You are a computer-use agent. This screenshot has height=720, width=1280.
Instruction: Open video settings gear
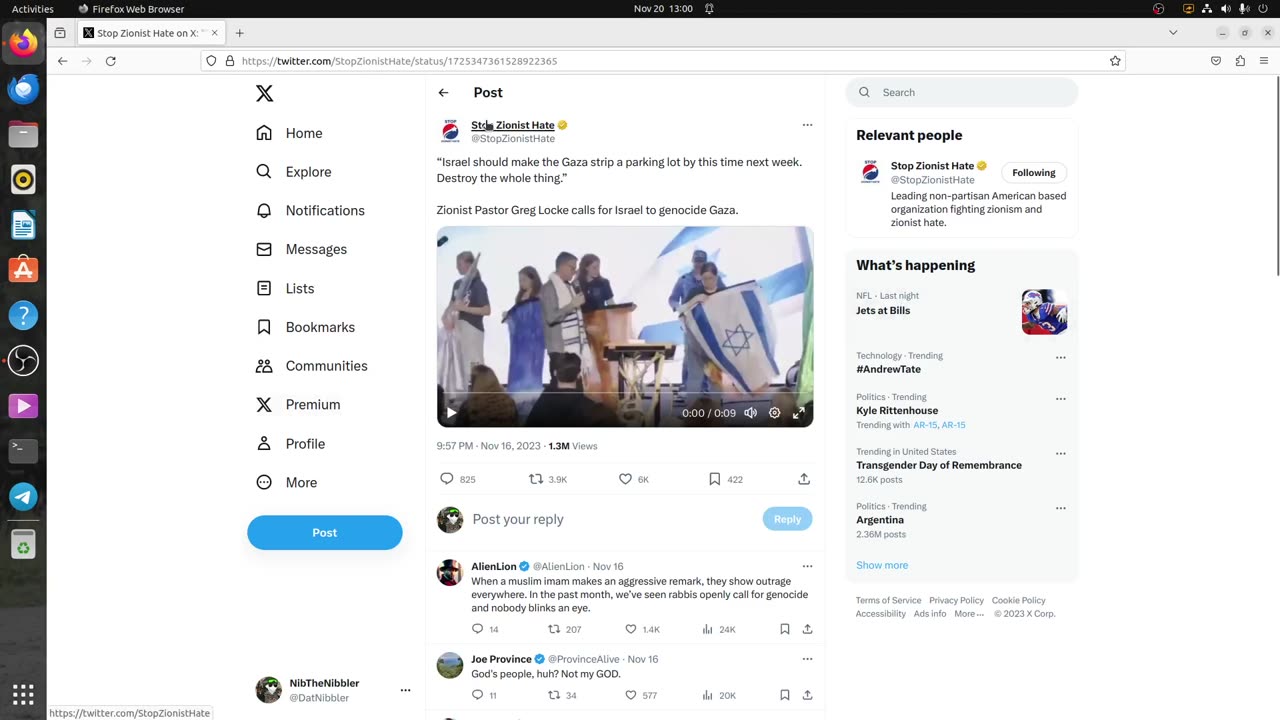pos(774,412)
